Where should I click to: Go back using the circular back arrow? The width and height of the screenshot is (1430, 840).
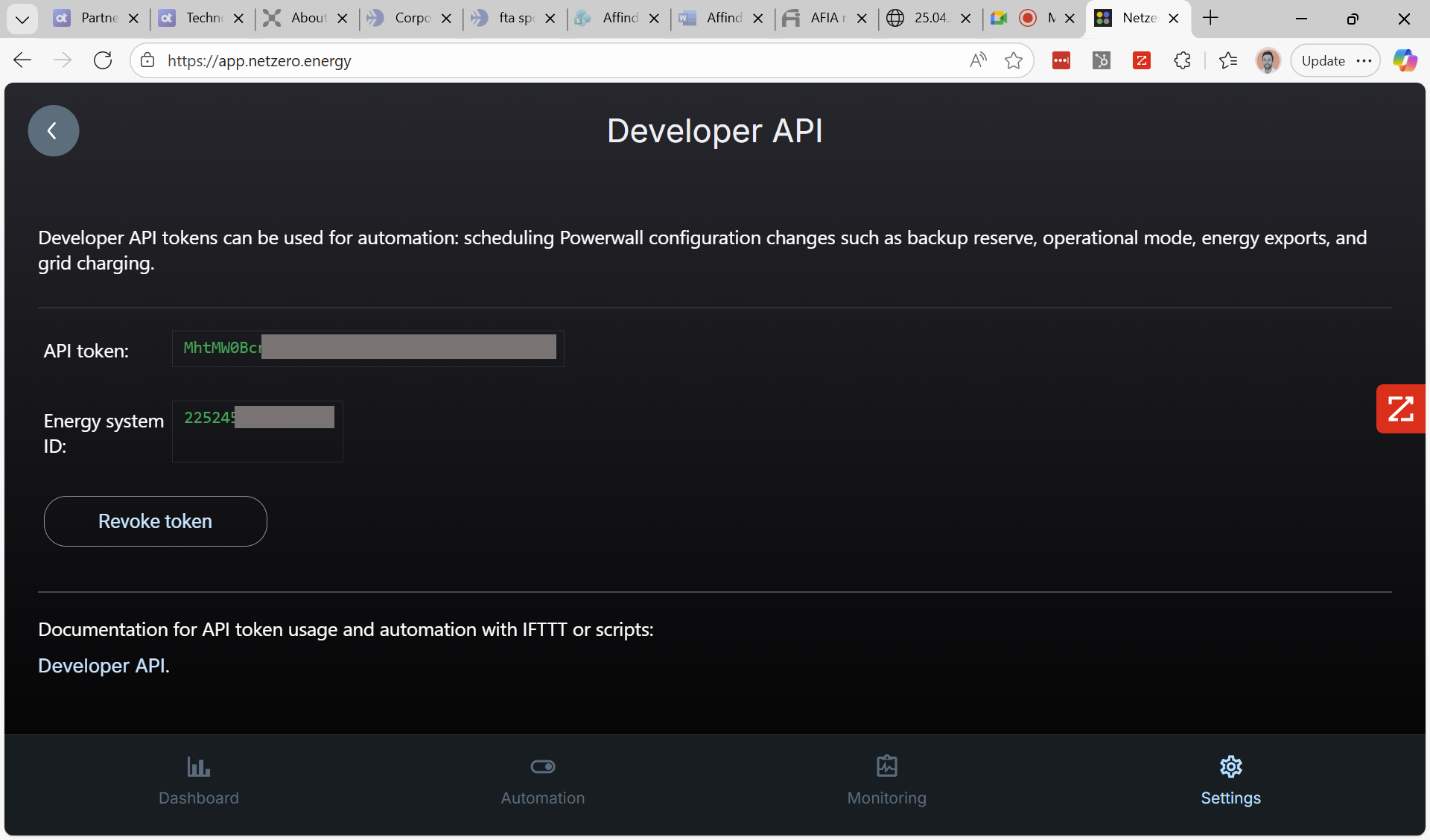[x=53, y=130]
